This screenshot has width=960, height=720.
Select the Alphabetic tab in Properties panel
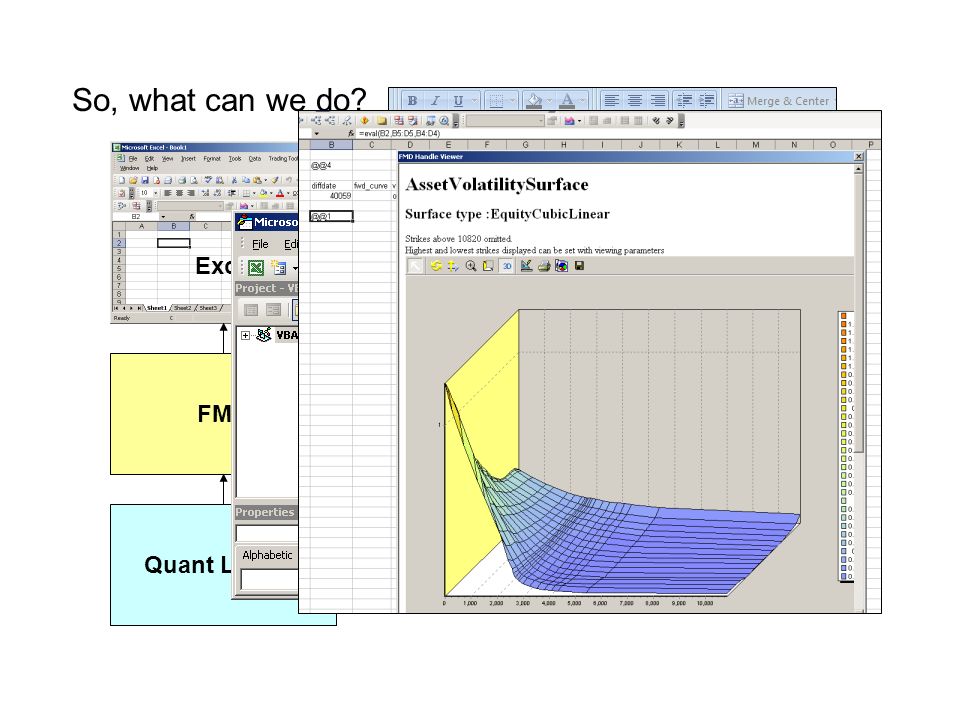pyautogui.click(x=267, y=555)
